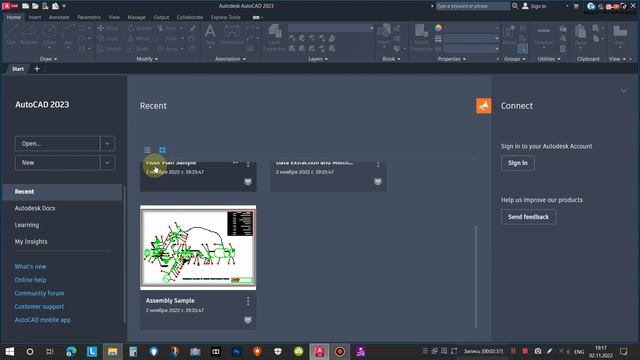The width and height of the screenshot is (640, 360).
Task: Open the Autodesk App Store cart icon
Action: coord(576,6)
